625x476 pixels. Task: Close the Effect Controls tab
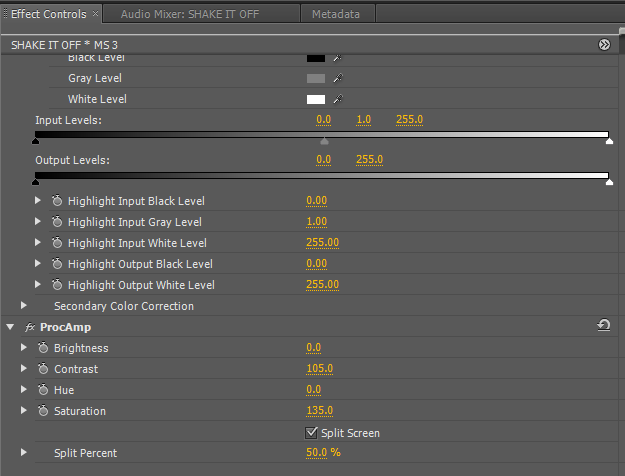point(95,14)
